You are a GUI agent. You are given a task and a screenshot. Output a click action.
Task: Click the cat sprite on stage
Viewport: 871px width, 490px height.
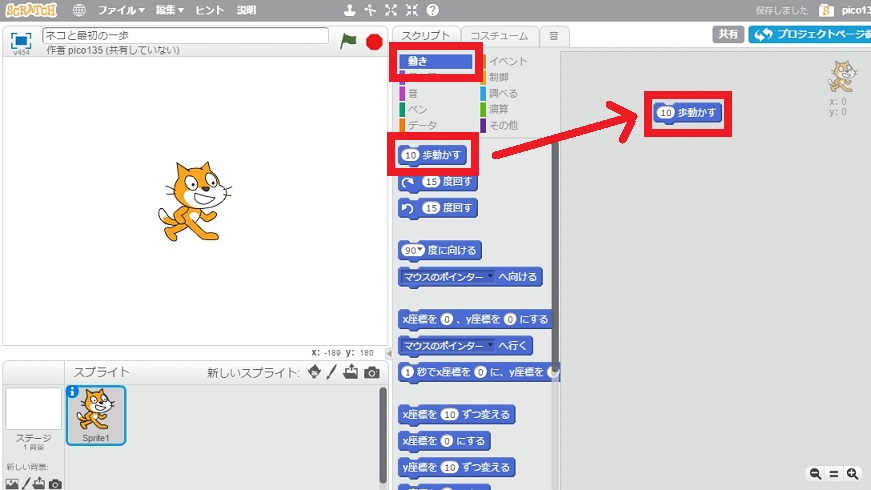pos(194,202)
